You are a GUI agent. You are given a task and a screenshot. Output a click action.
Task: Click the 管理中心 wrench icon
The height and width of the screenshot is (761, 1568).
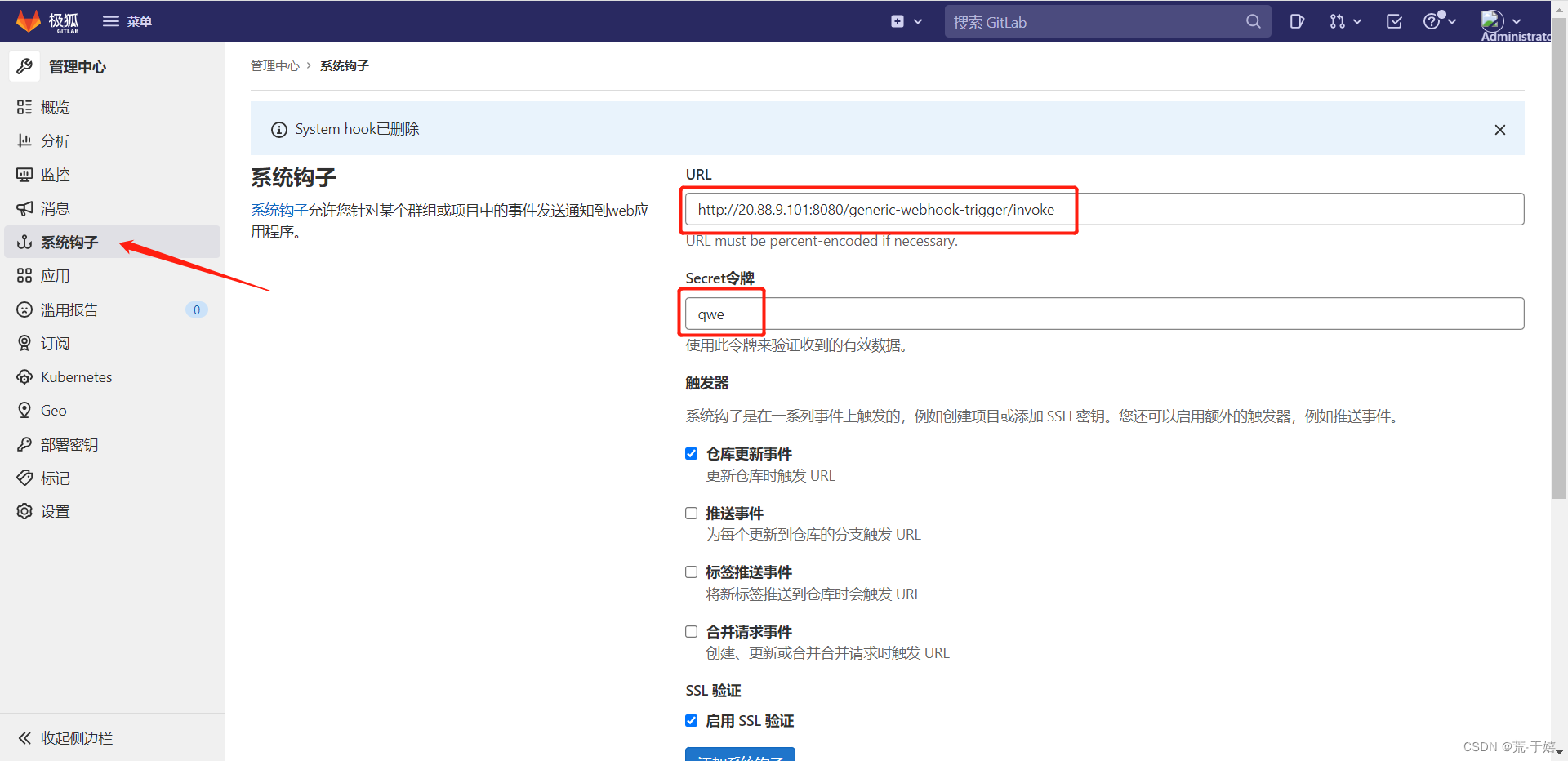coord(24,66)
